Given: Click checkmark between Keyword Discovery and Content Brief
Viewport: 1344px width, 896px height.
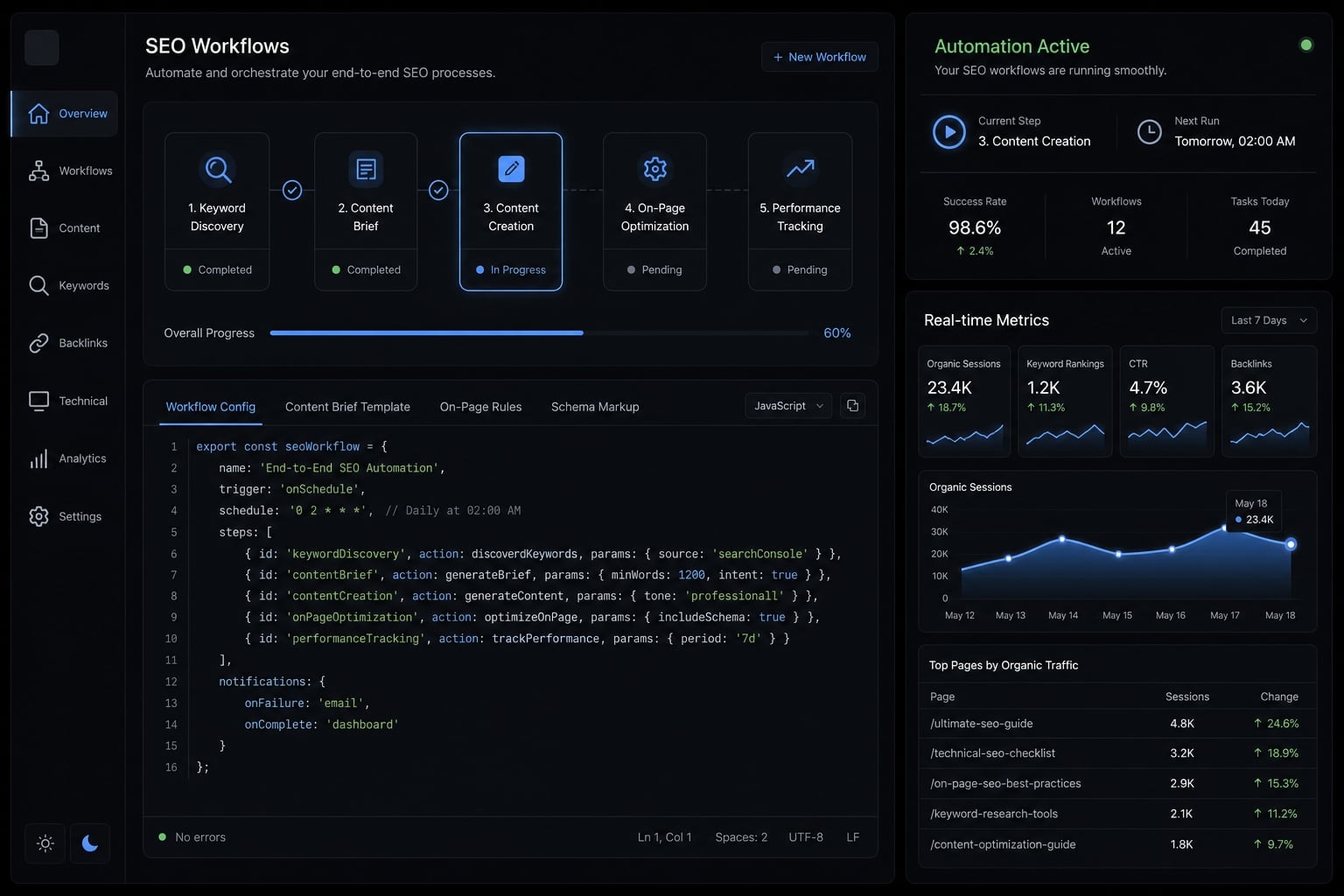Looking at the screenshot, I should point(292,190).
